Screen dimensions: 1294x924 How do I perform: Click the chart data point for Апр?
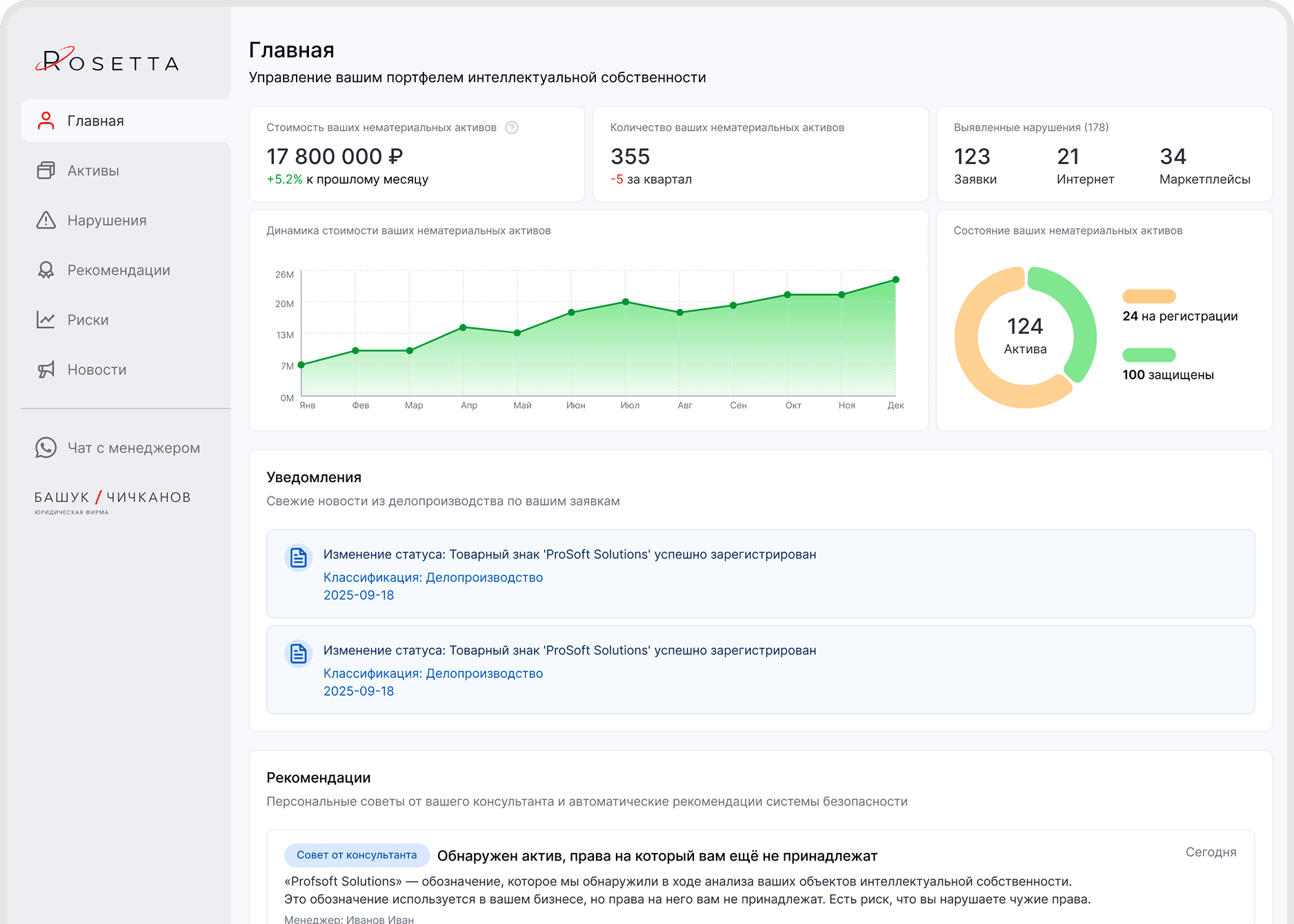pyautogui.click(x=464, y=328)
